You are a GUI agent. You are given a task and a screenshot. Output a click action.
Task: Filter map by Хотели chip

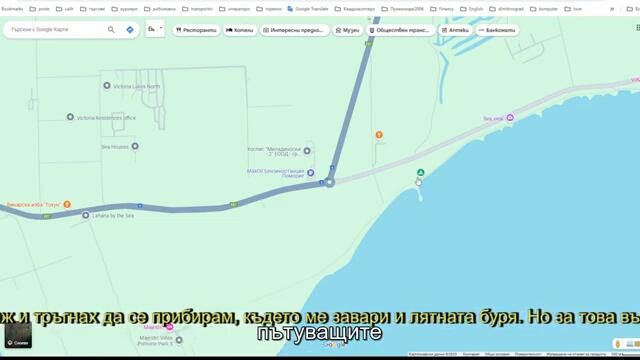(x=240, y=30)
